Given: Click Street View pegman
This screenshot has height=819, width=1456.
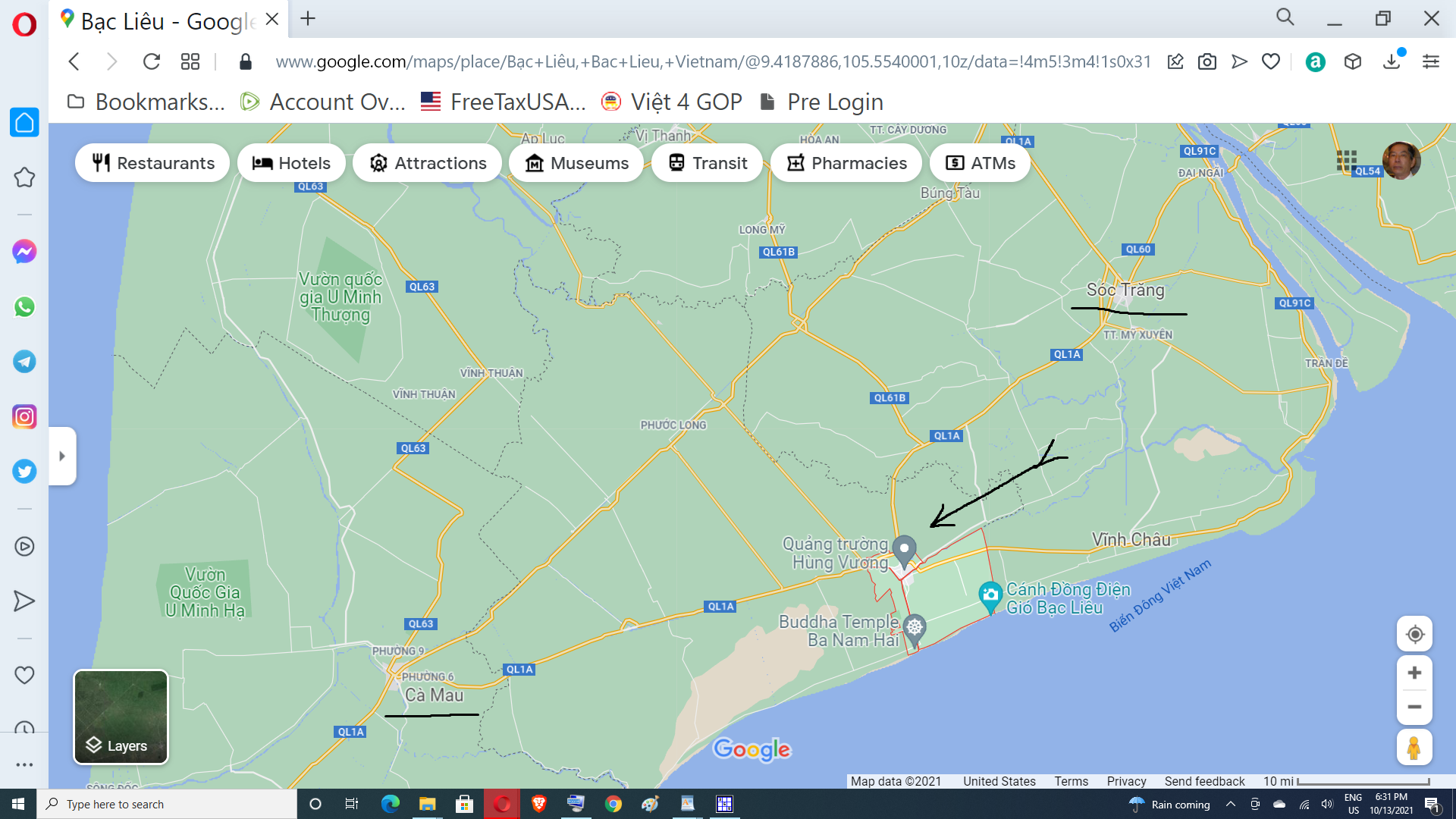Looking at the screenshot, I should [x=1414, y=748].
